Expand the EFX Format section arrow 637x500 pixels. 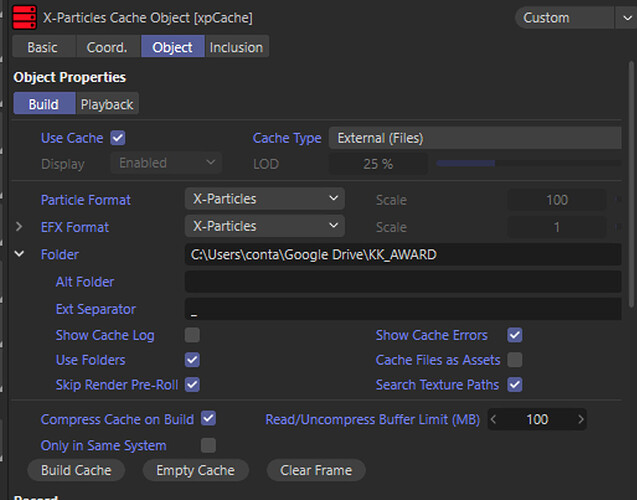[19, 227]
